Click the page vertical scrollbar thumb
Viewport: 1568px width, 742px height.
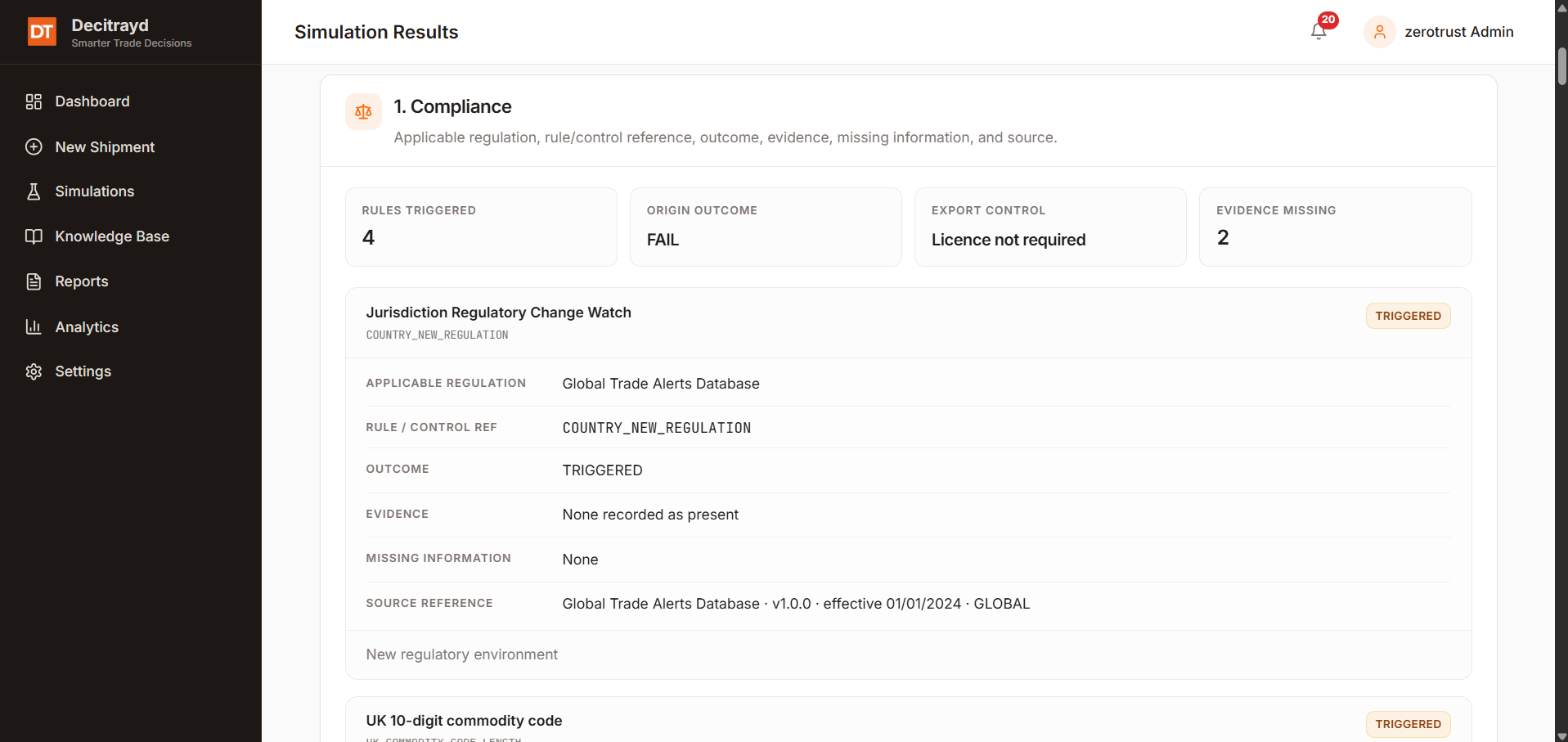pos(1561,65)
